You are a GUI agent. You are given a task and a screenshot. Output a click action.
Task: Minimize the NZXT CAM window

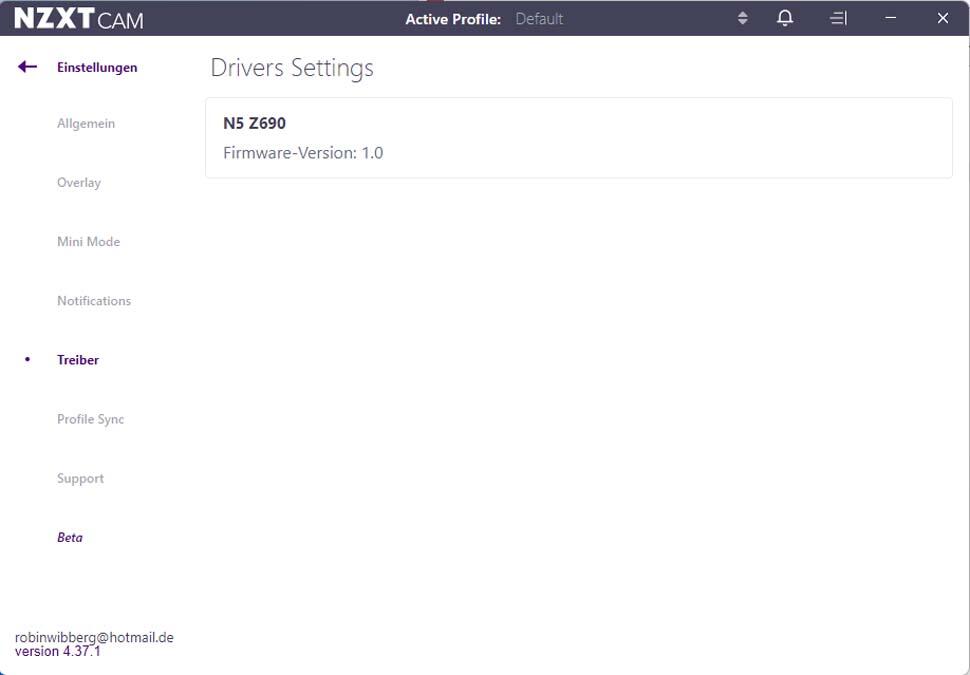click(890, 18)
